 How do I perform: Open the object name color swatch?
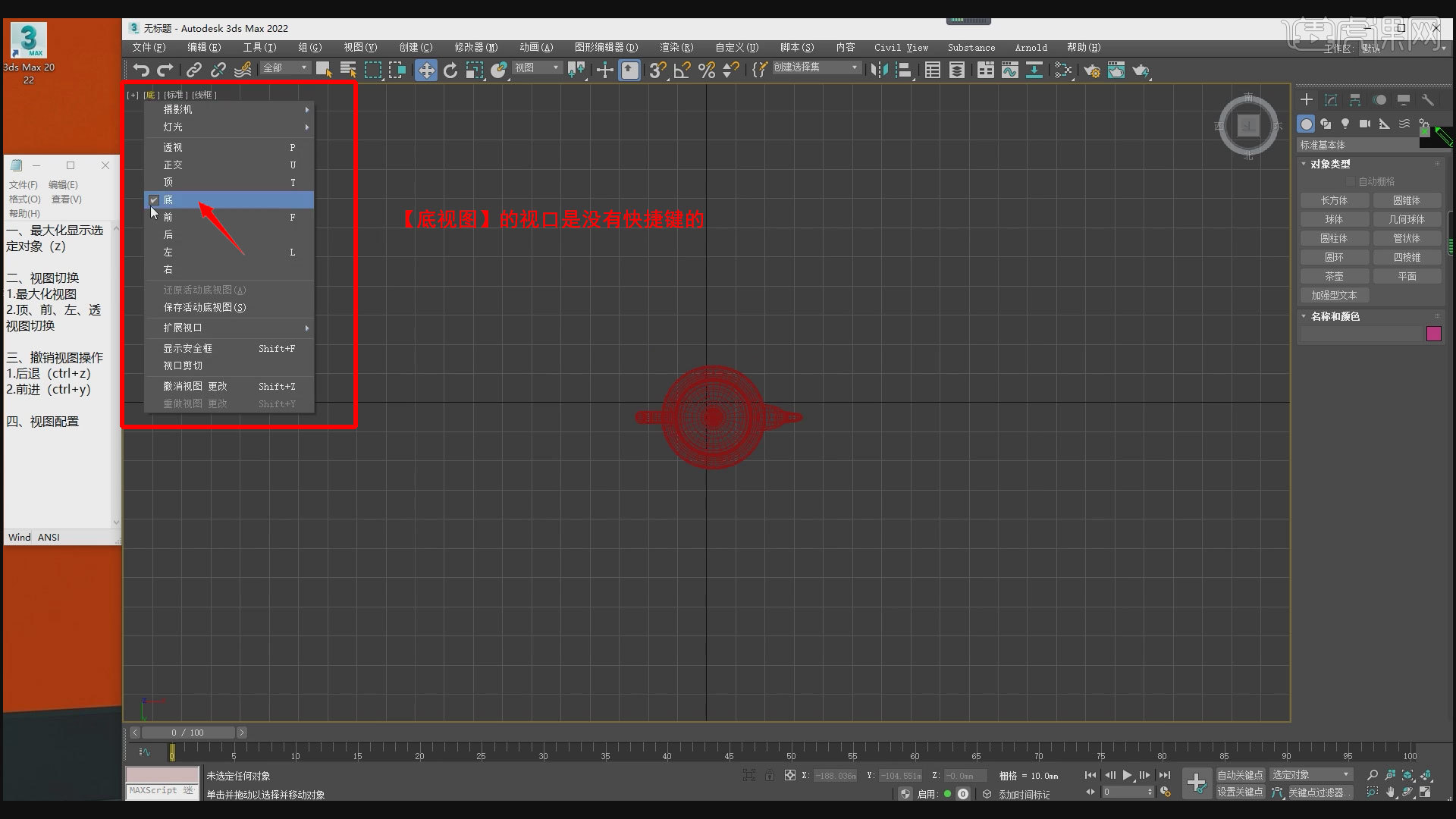click(x=1434, y=334)
